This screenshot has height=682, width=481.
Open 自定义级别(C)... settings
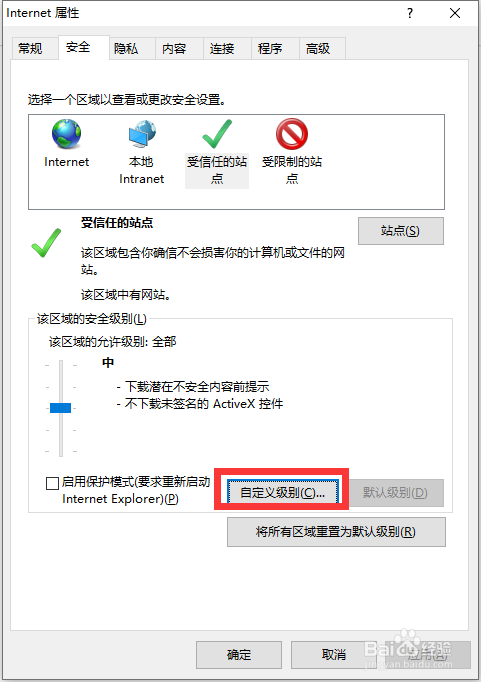point(283,493)
